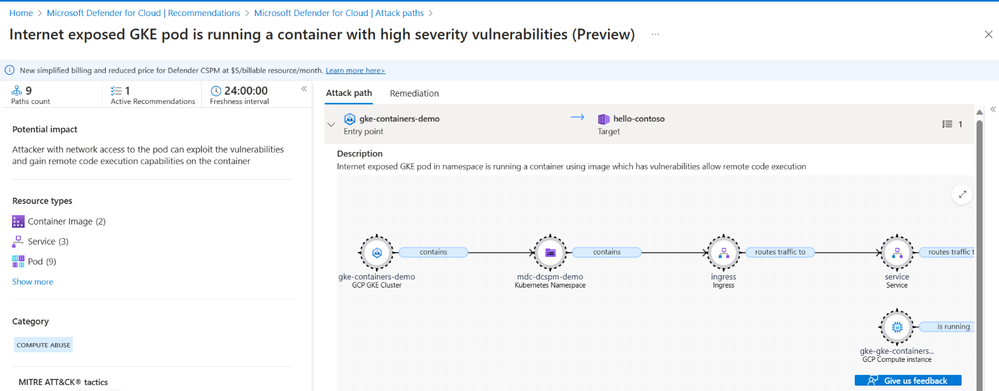Click the routes traffic to label after ingress
999x391 pixels.
(780, 252)
